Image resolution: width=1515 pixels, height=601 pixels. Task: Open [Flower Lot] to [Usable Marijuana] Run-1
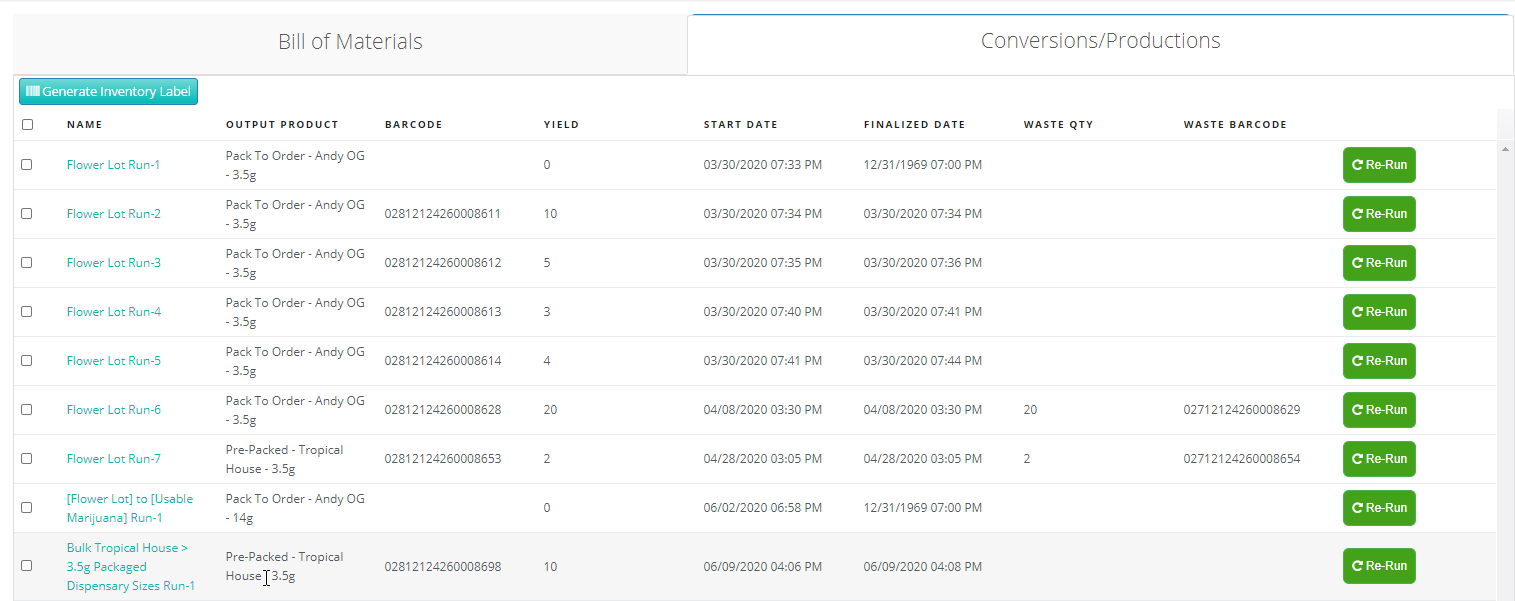tap(129, 508)
